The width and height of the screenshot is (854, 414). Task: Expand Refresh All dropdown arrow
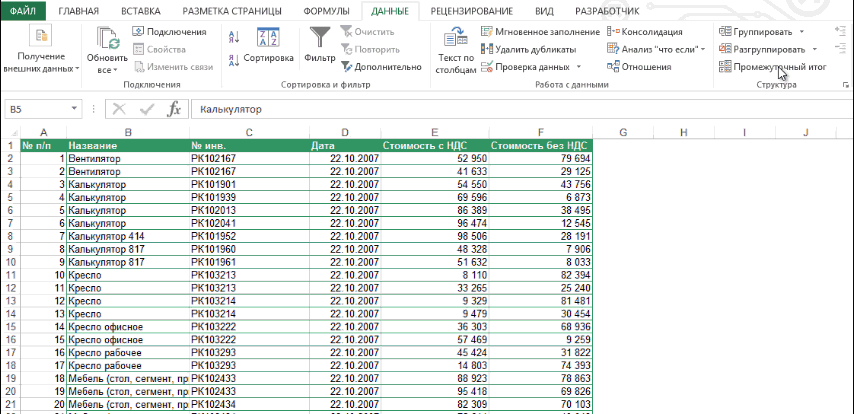115,70
